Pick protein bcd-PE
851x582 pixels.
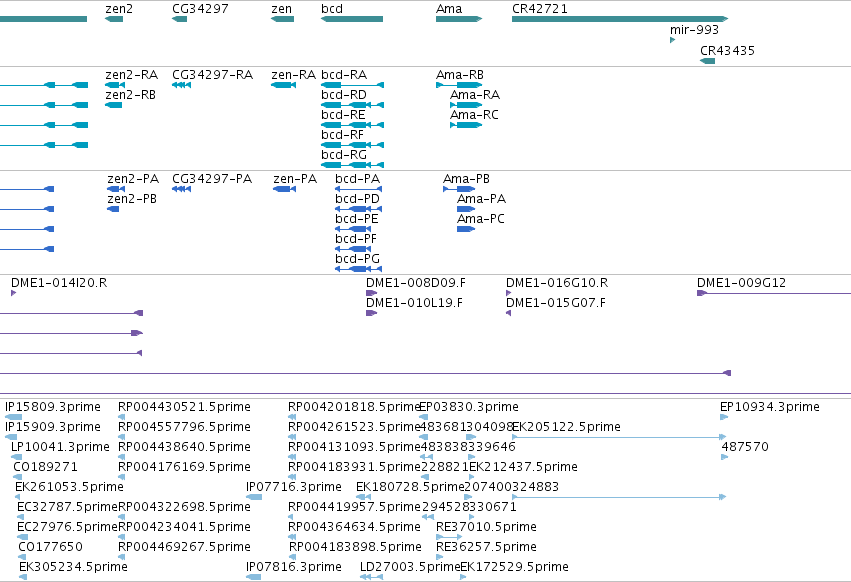[353, 229]
